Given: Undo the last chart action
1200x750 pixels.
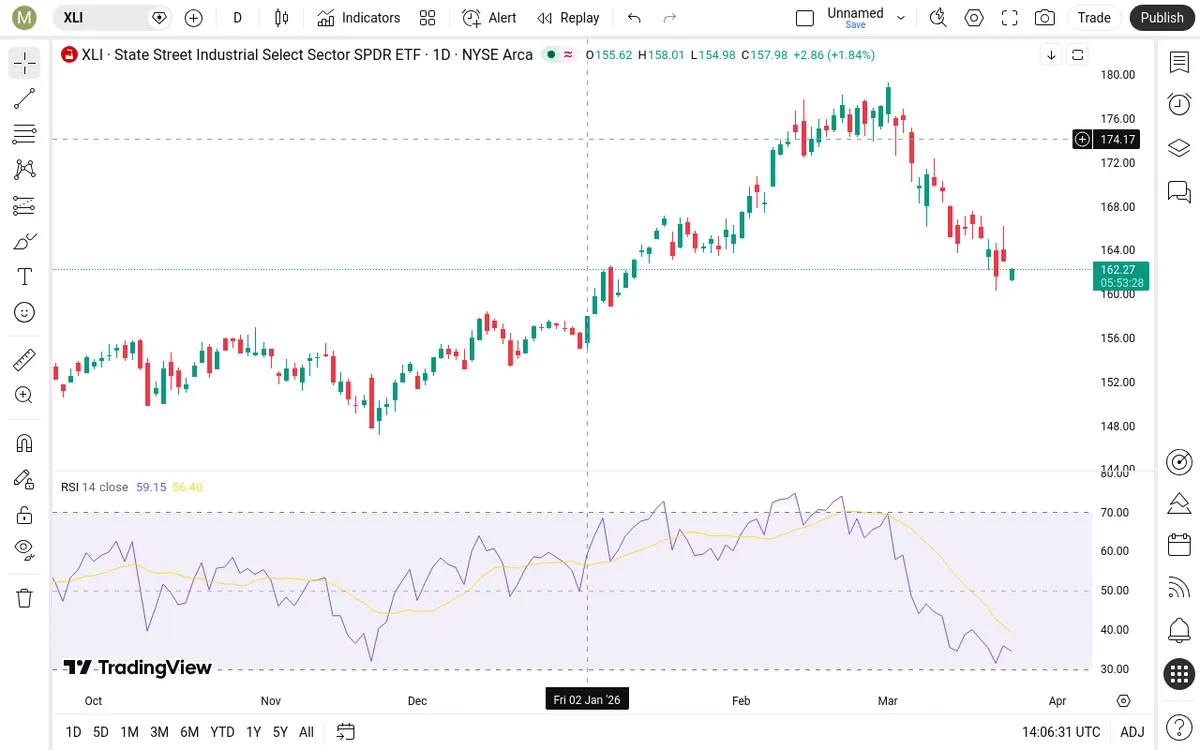Looking at the screenshot, I should pyautogui.click(x=634, y=17).
